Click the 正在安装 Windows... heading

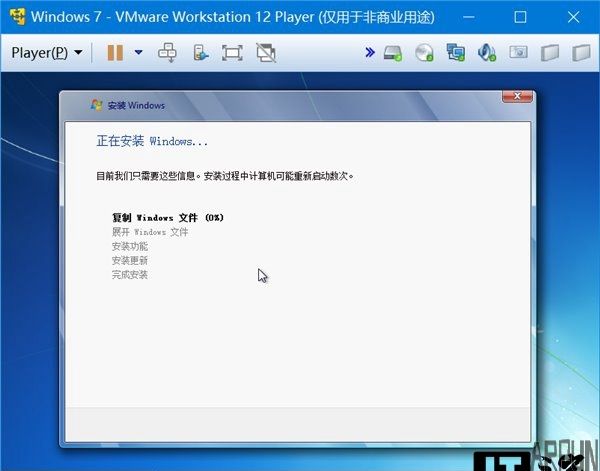[152, 141]
